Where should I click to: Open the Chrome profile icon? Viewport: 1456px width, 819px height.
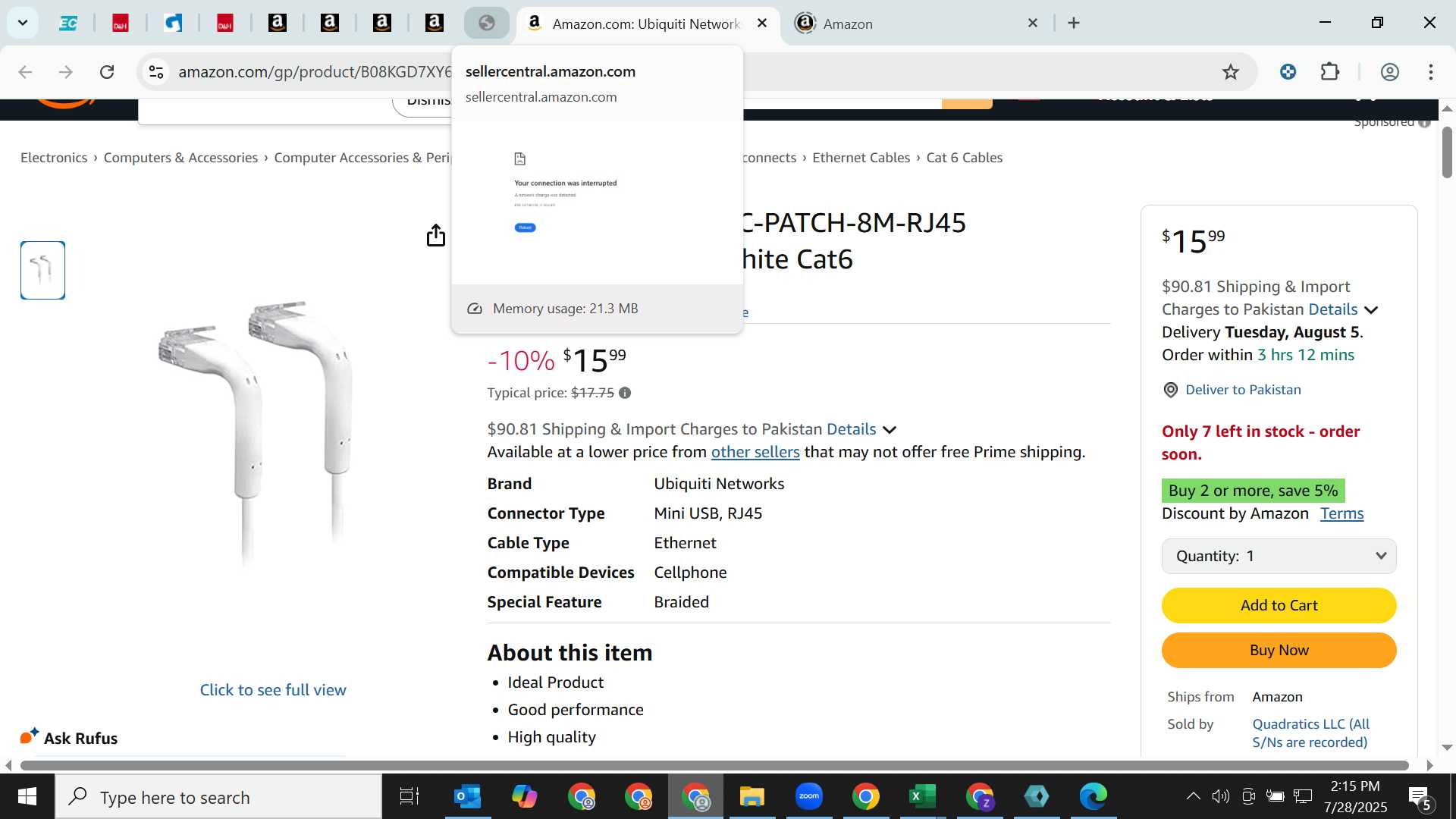click(x=1389, y=72)
